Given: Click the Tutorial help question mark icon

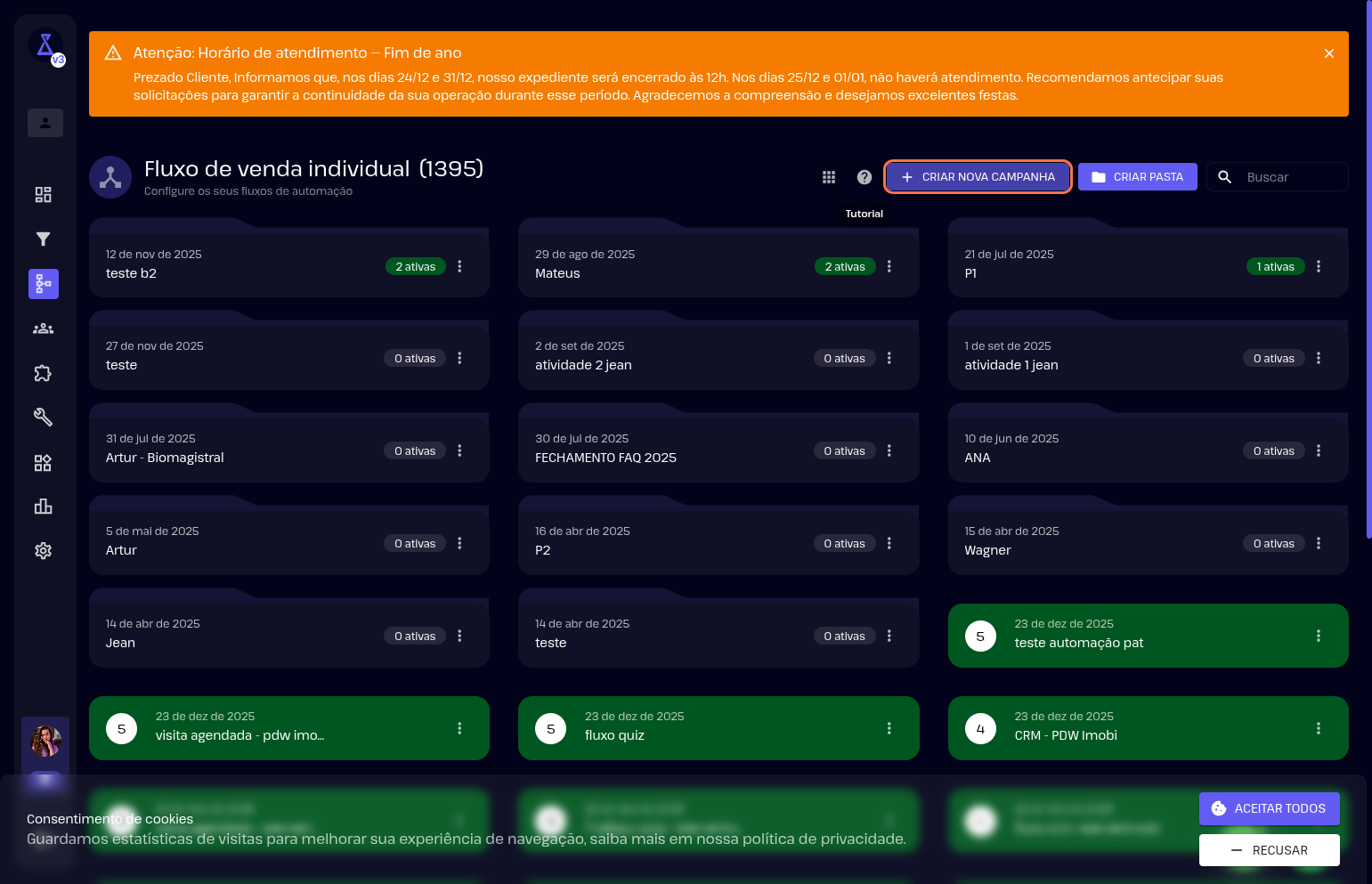Looking at the screenshot, I should pos(864,177).
